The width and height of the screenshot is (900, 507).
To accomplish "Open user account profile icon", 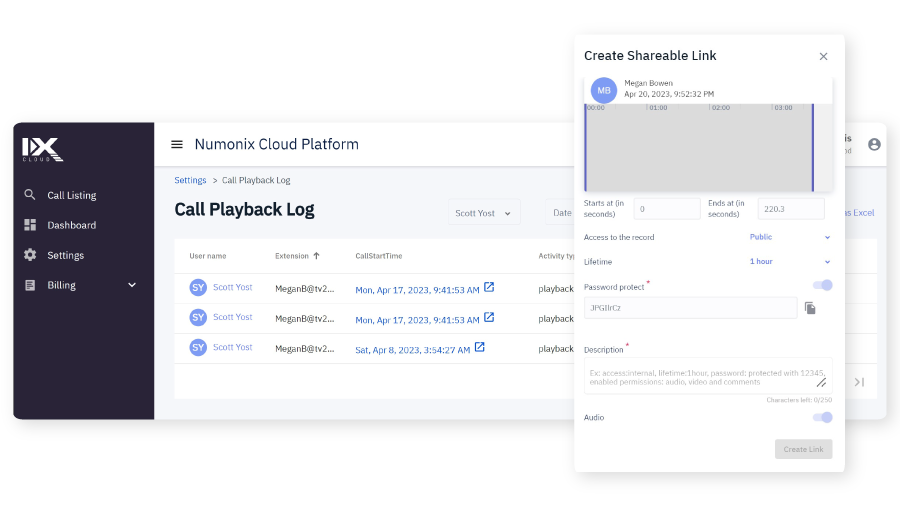I will 874,144.
